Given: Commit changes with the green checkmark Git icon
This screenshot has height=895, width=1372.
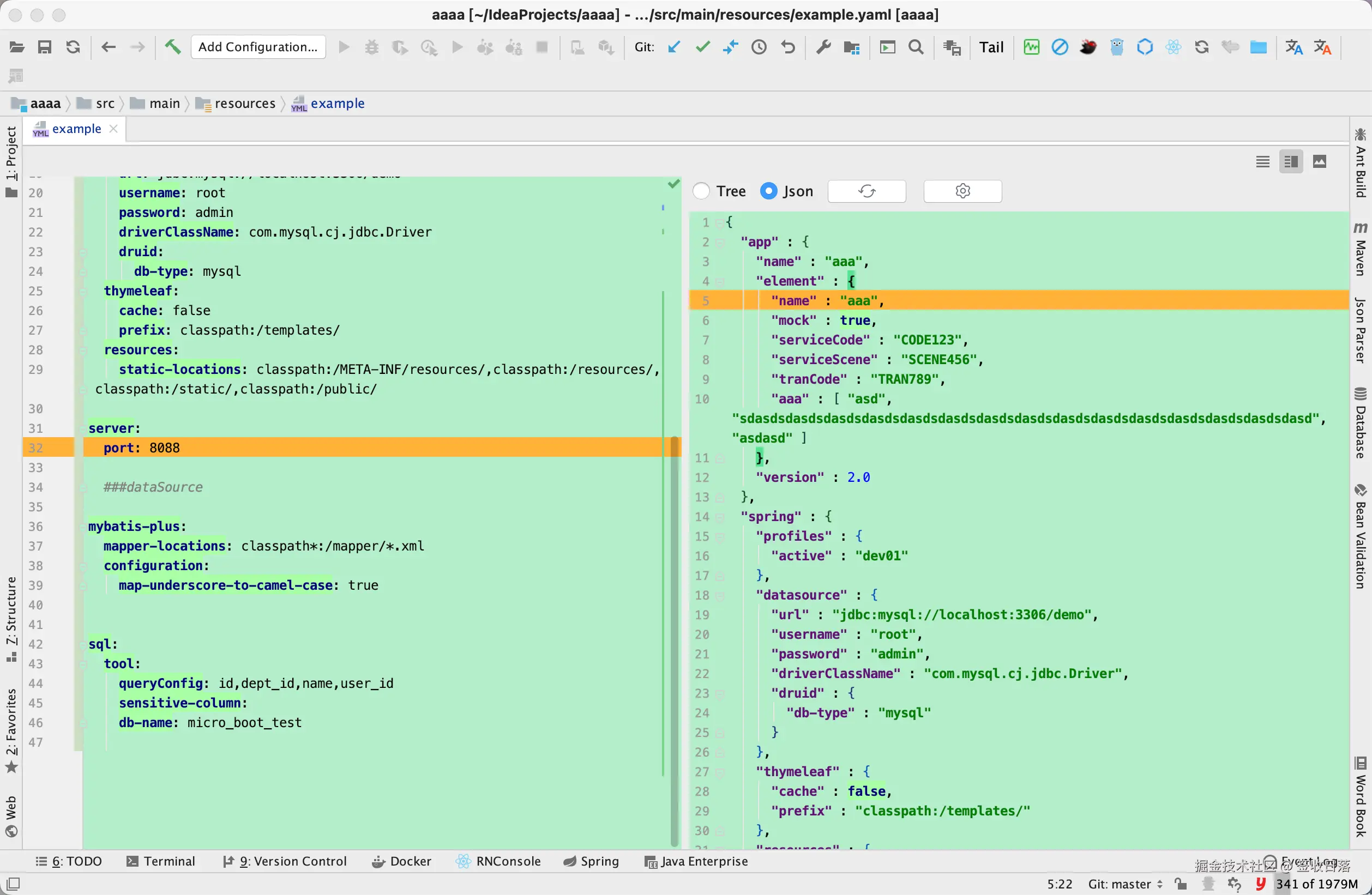Looking at the screenshot, I should coord(702,47).
